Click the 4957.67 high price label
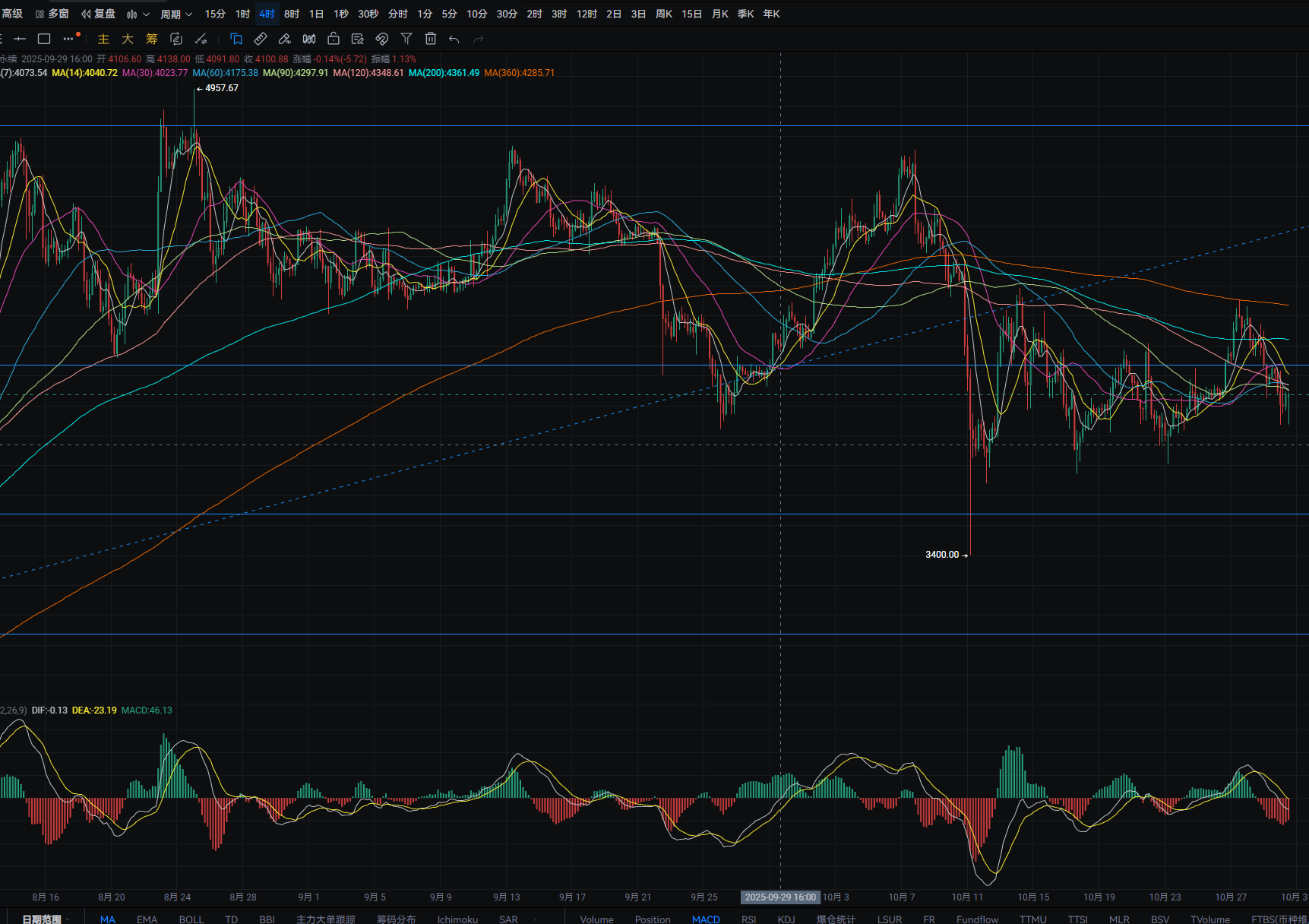Image resolution: width=1309 pixels, height=924 pixels. click(221, 88)
